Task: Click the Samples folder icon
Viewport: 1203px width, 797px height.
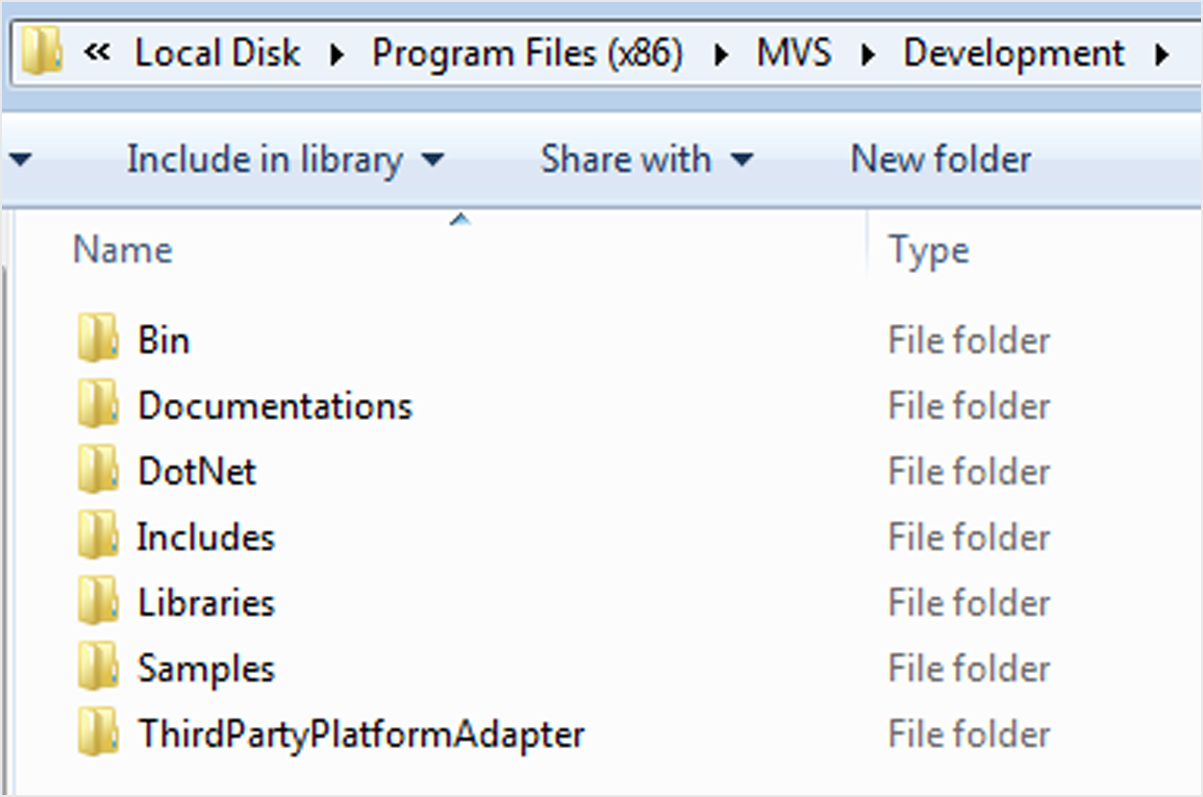Action: [x=98, y=668]
